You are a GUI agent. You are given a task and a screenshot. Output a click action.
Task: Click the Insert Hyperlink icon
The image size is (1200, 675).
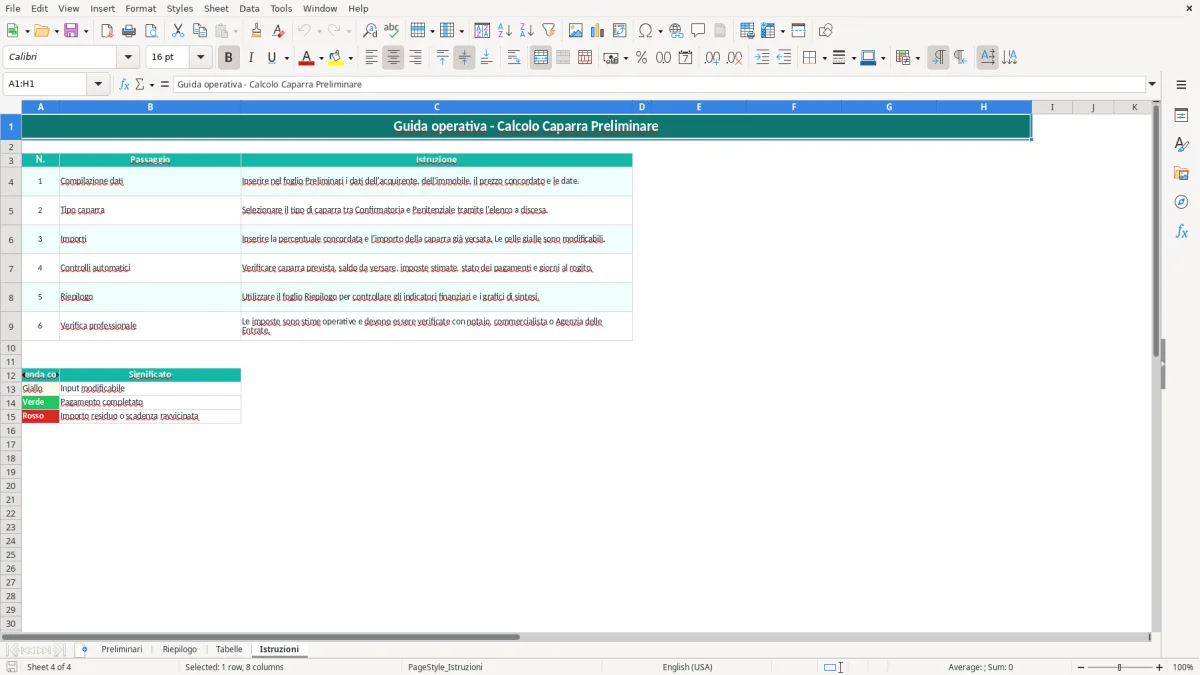point(676,31)
